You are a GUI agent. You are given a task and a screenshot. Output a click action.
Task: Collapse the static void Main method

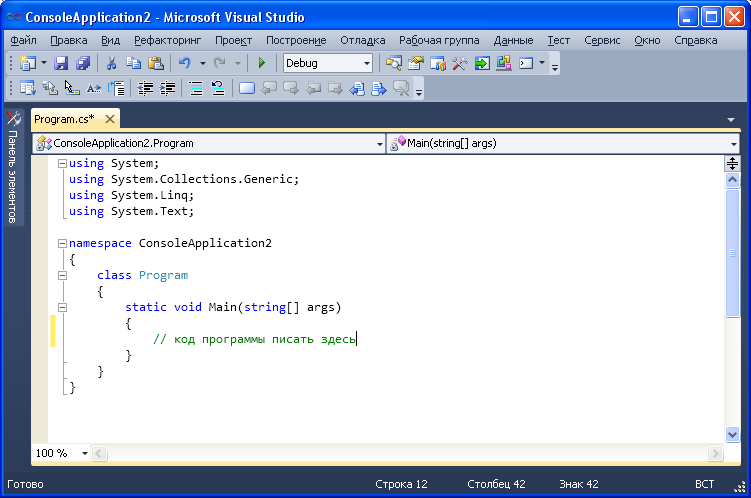pos(62,307)
